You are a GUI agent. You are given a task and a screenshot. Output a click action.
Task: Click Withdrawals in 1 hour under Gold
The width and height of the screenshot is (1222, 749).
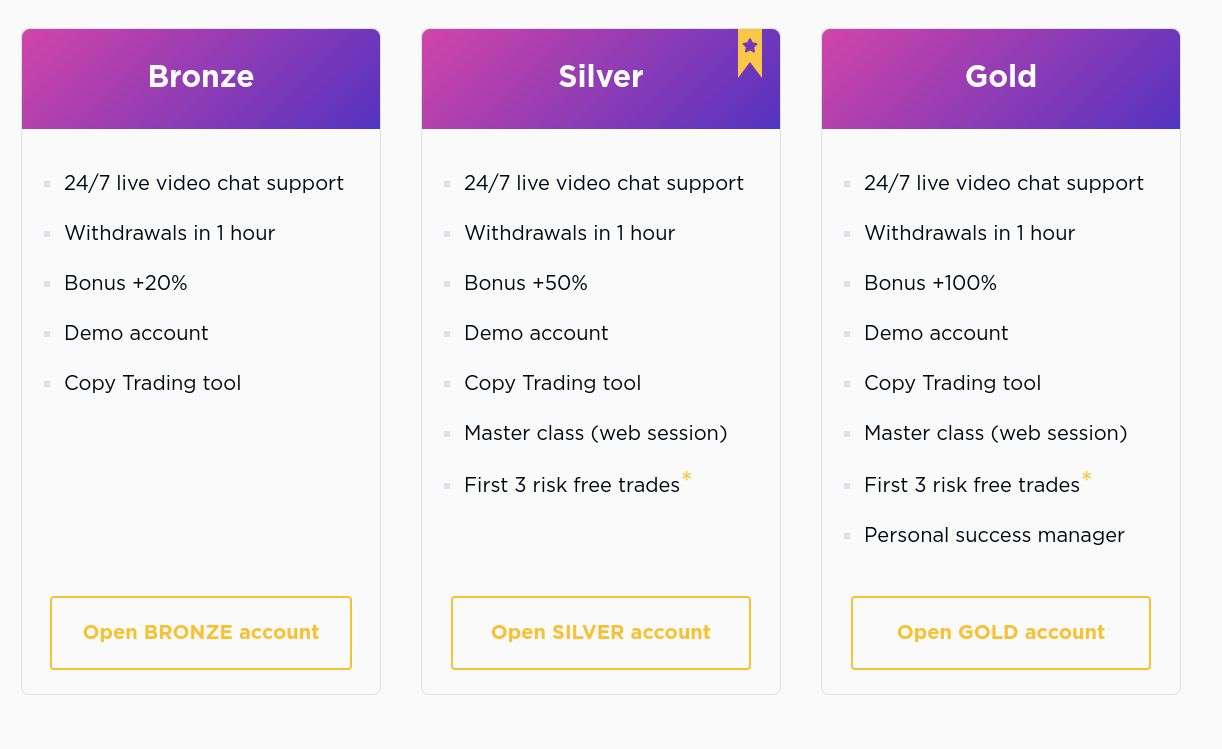(970, 233)
